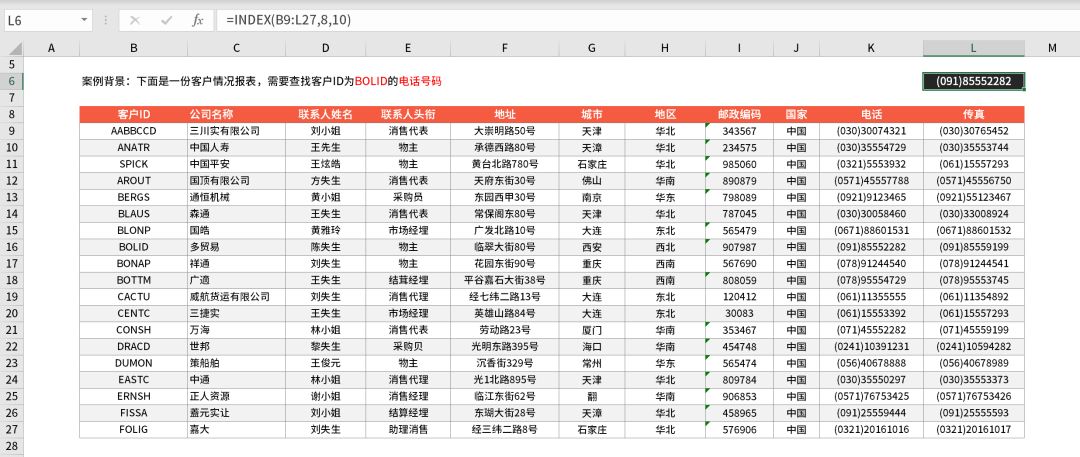Click cell L6 showing (091)85552282
This screenshot has height=457, width=1080.
tap(973, 81)
